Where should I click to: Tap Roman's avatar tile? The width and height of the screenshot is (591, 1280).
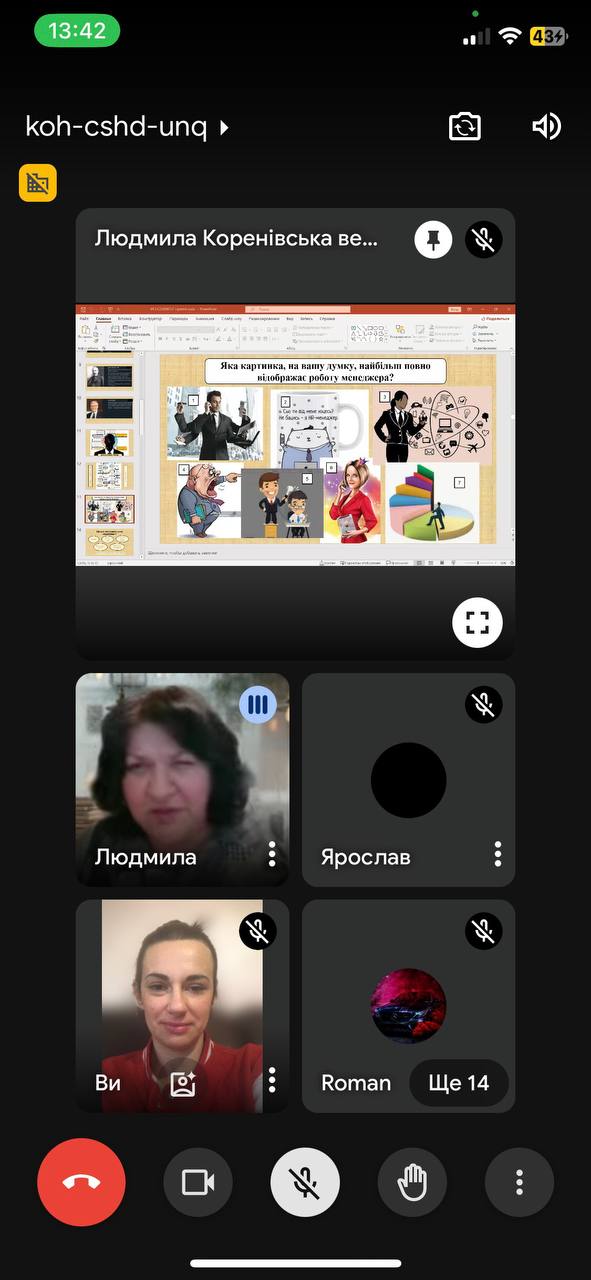pyautogui.click(x=408, y=1006)
